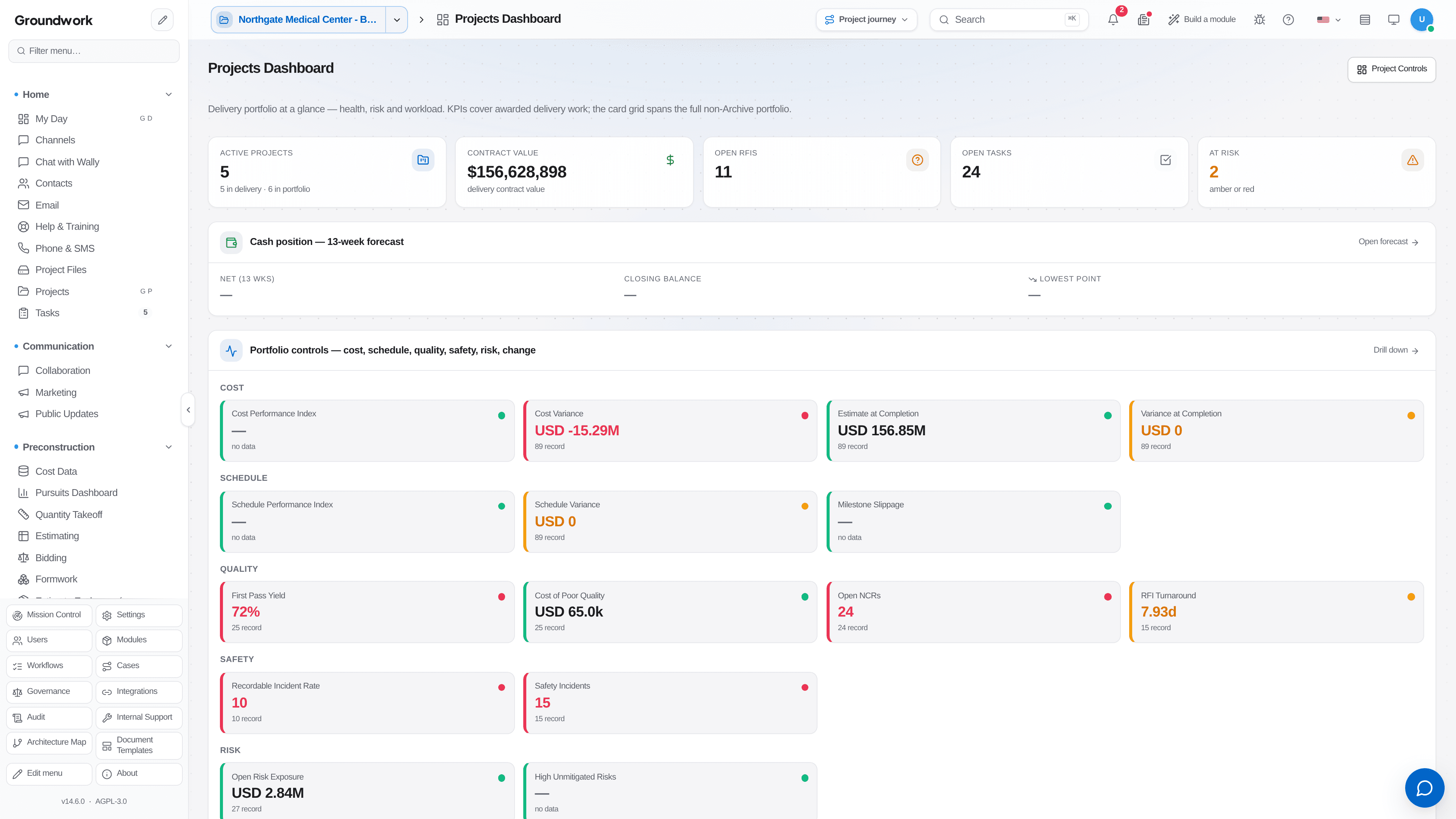1456x819 pixels.
Task: Open the floating chat bubble button
Action: pyautogui.click(x=1425, y=788)
